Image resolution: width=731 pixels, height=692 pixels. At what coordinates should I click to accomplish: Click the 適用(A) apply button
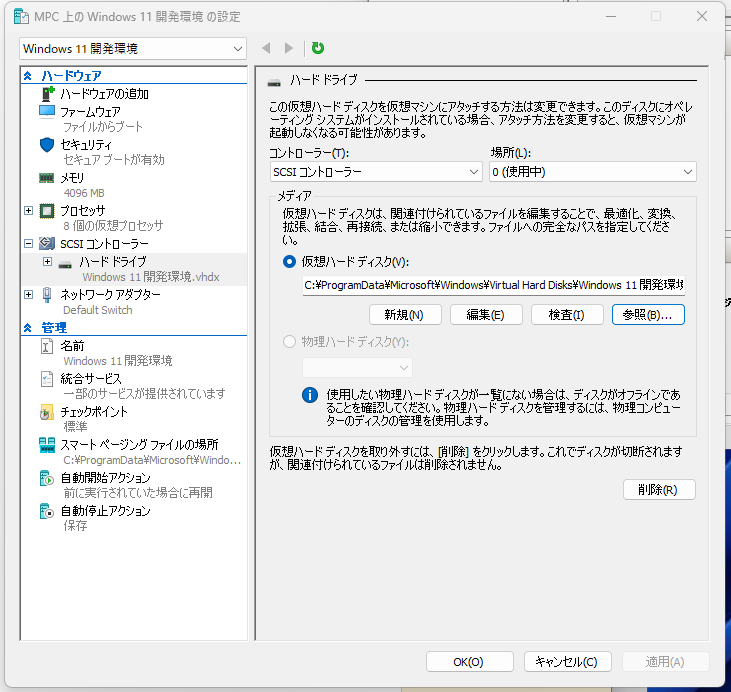pos(666,662)
